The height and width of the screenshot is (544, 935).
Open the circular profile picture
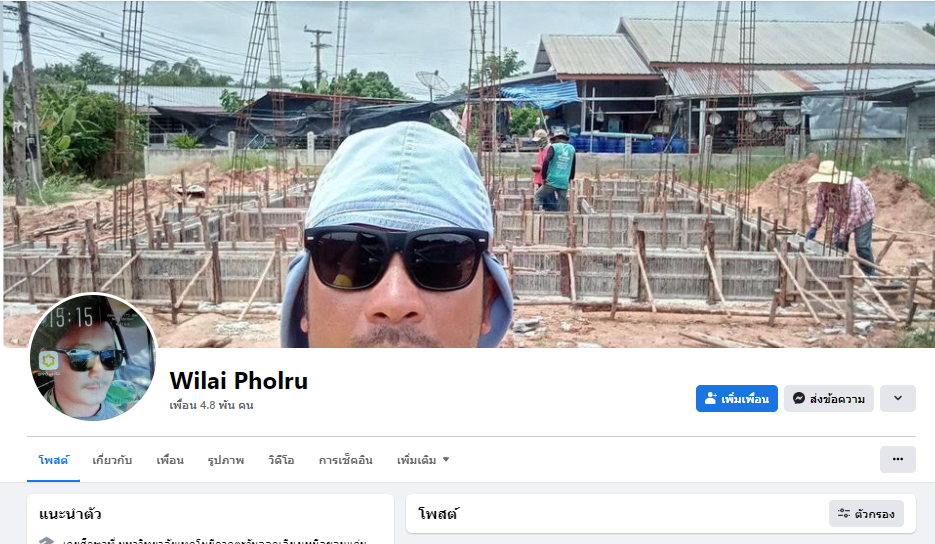tap(92, 357)
